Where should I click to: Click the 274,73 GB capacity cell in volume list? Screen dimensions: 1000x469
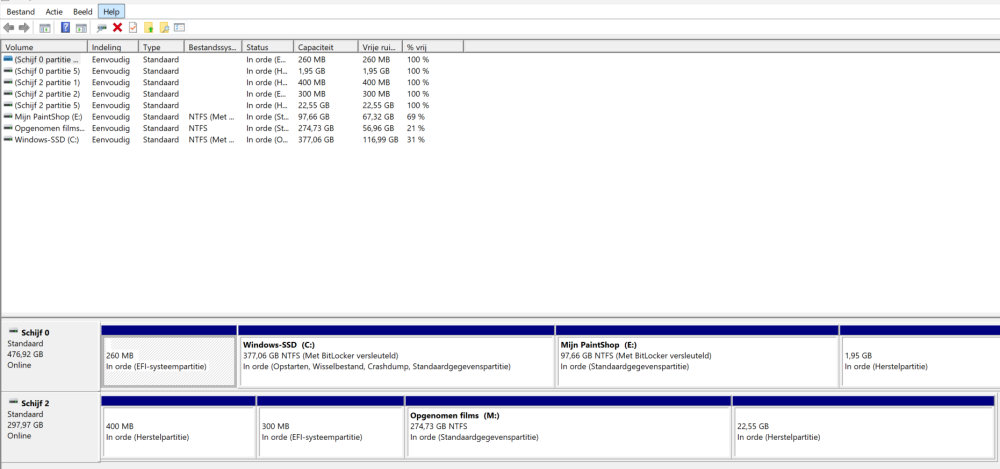coord(316,128)
